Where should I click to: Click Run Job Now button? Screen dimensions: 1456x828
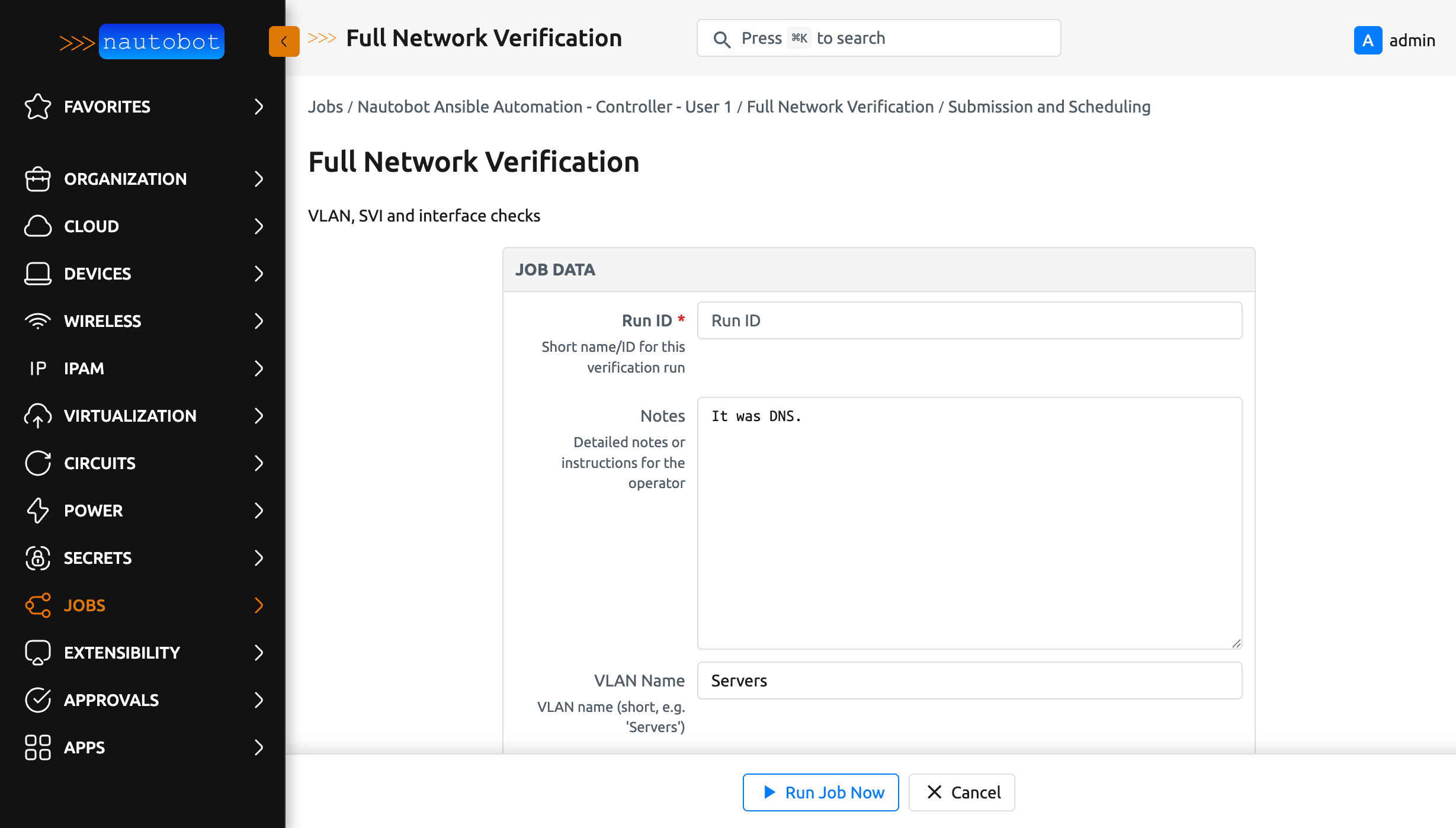coord(820,792)
